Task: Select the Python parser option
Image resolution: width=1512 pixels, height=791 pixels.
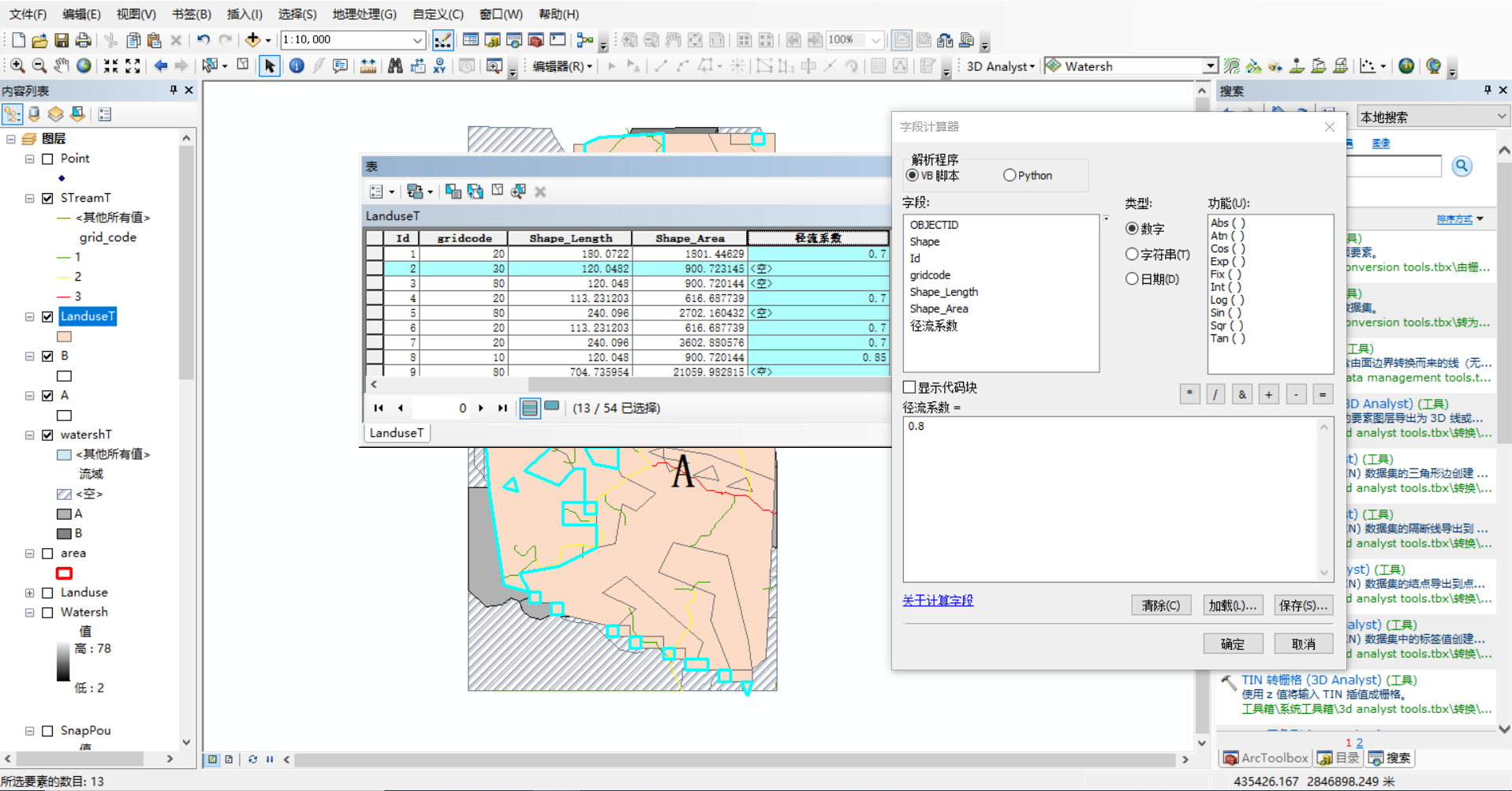Action: click(1010, 176)
